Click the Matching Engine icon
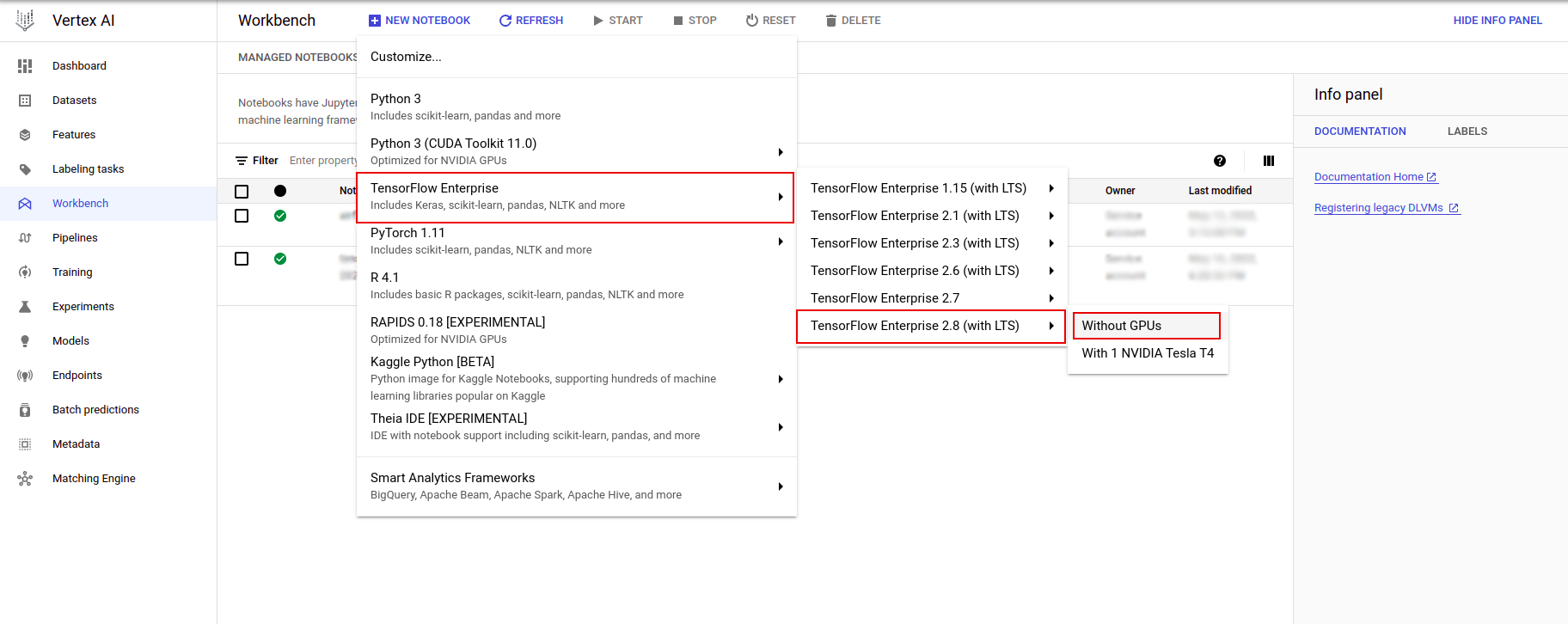The image size is (1568, 624). pyautogui.click(x=25, y=479)
